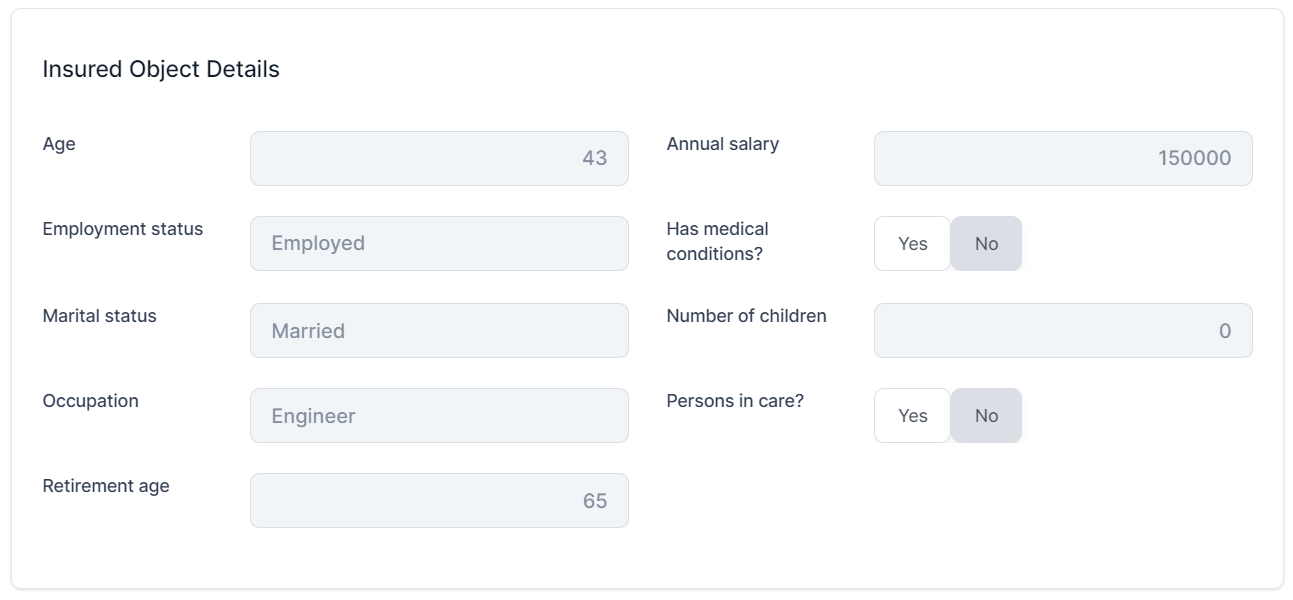The image size is (1293, 600).
Task: Choose No for Persons in care
Action: coord(986,416)
